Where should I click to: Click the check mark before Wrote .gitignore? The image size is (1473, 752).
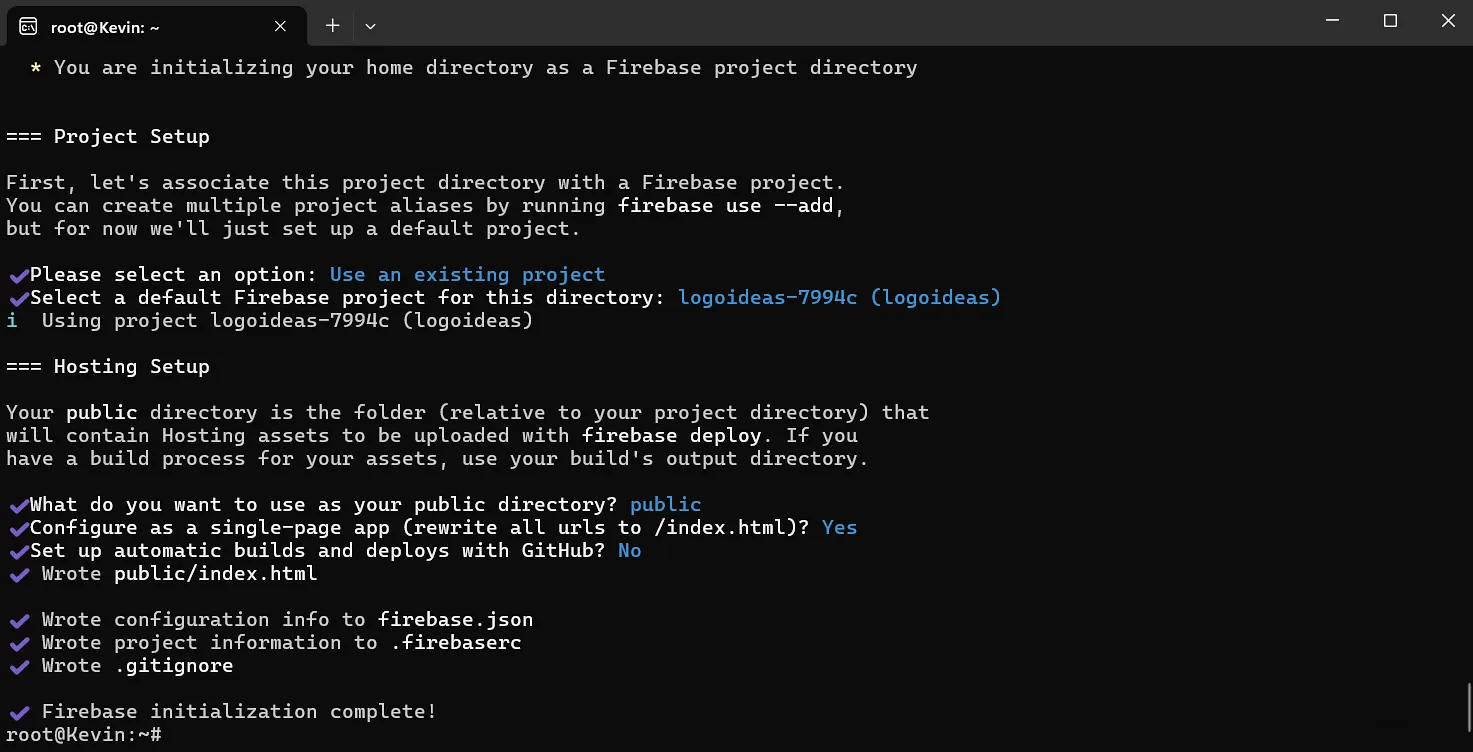click(18, 666)
